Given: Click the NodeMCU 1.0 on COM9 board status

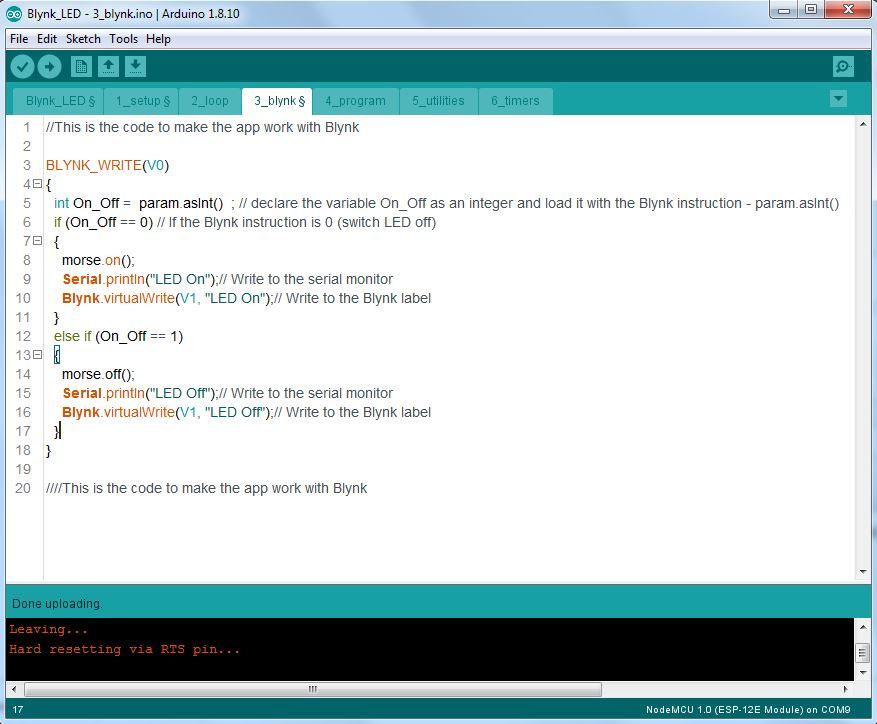Looking at the screenshot, I should [x=748, y=709].
